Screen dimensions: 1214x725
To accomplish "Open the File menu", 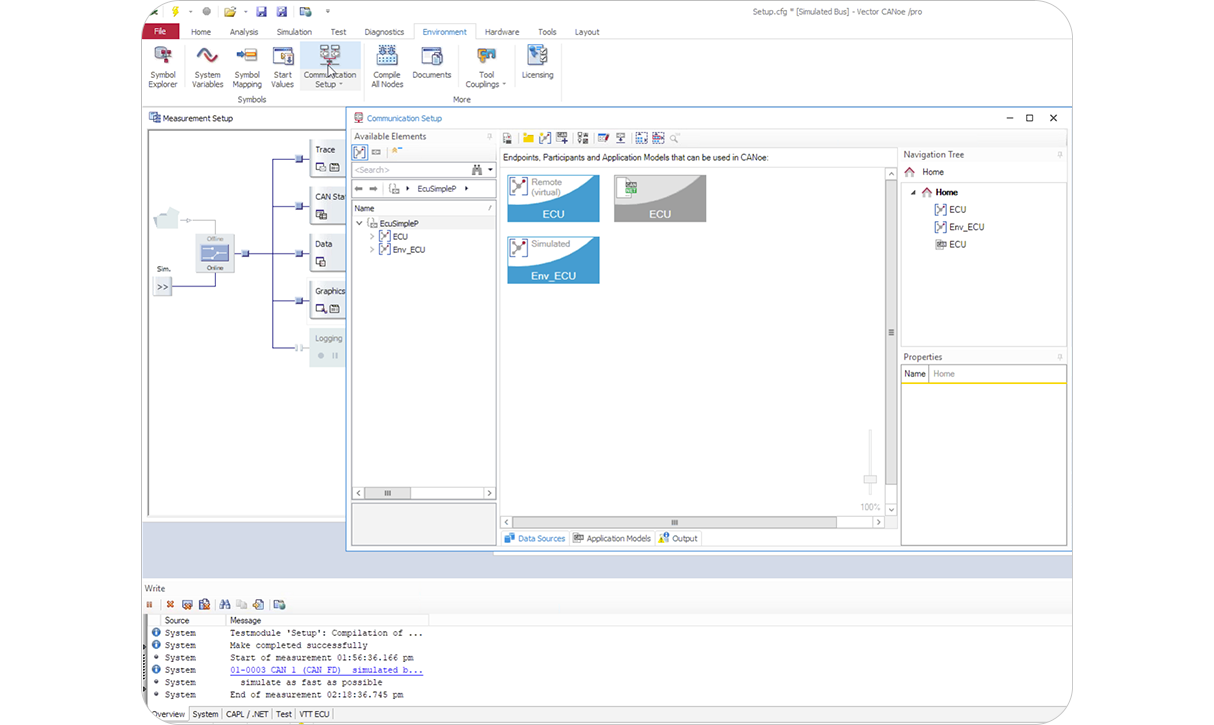I will click(x=160, y=32).
